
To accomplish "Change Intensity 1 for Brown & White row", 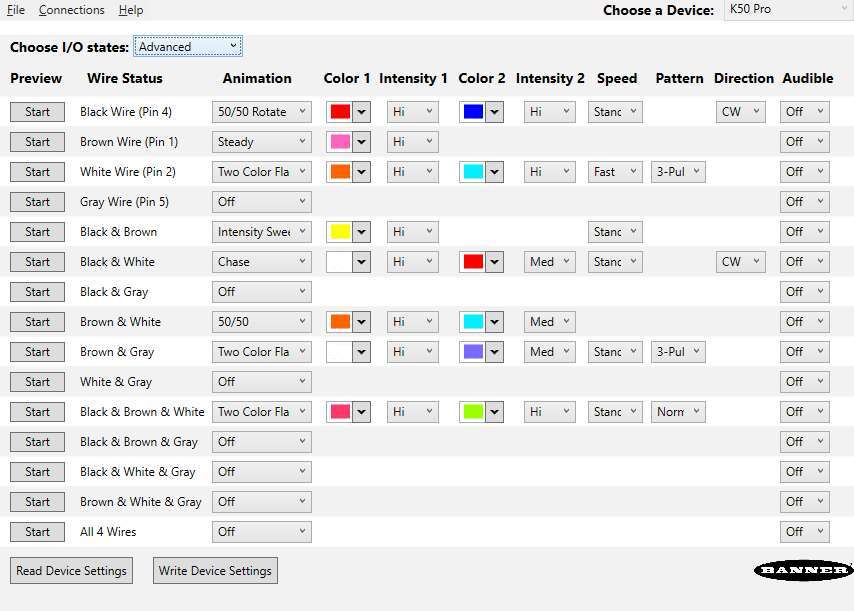I will 412,321.
